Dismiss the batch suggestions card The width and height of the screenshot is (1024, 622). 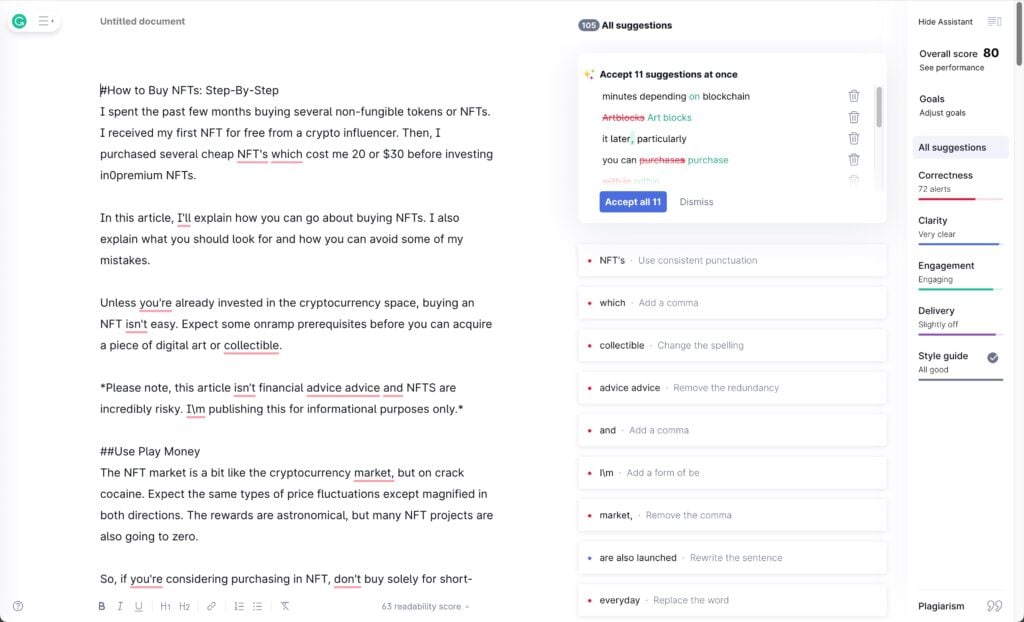[696, 202]
